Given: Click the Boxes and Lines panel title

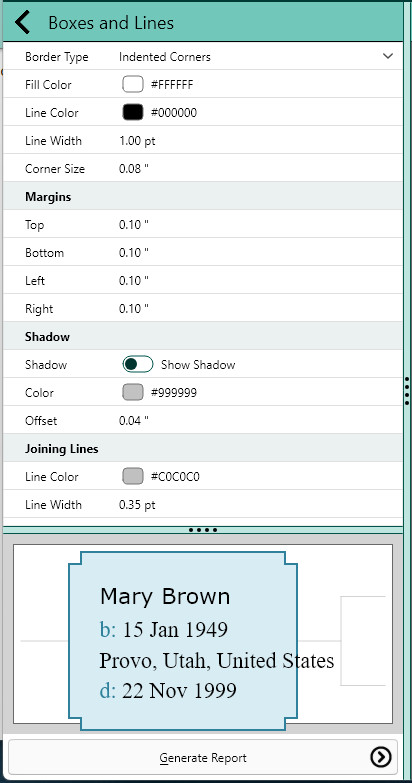Looking at the screenshot, I should (x=111, y=23).
